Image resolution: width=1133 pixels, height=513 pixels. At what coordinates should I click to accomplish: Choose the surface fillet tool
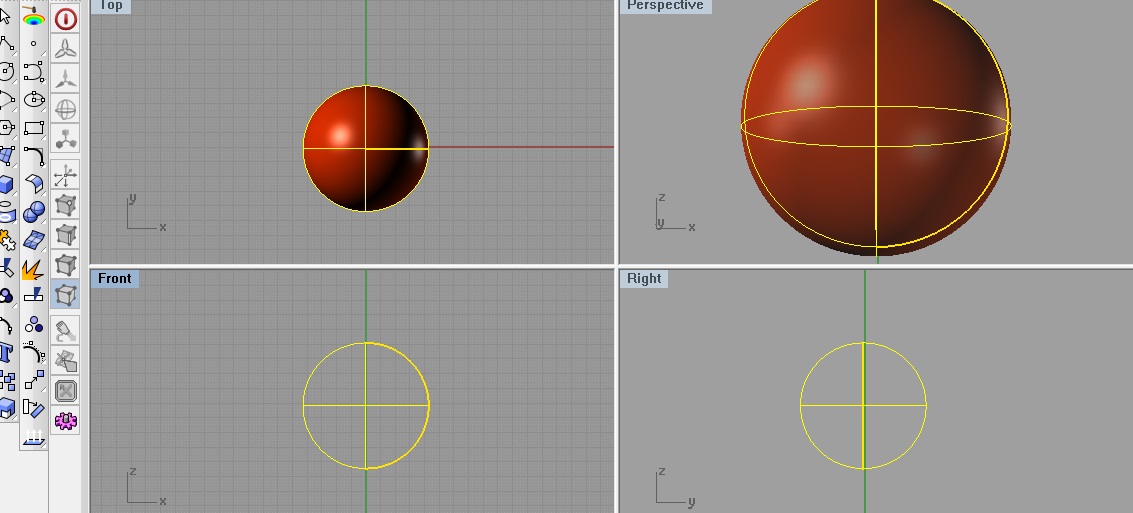pos(33,184)
